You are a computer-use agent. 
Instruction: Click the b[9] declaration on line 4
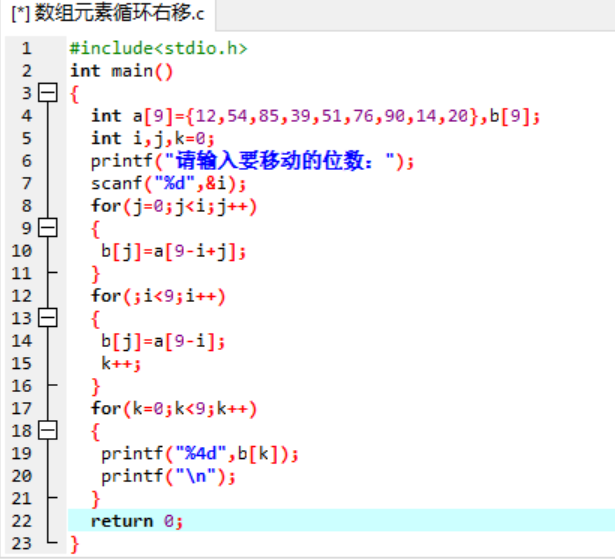[510, 117]
